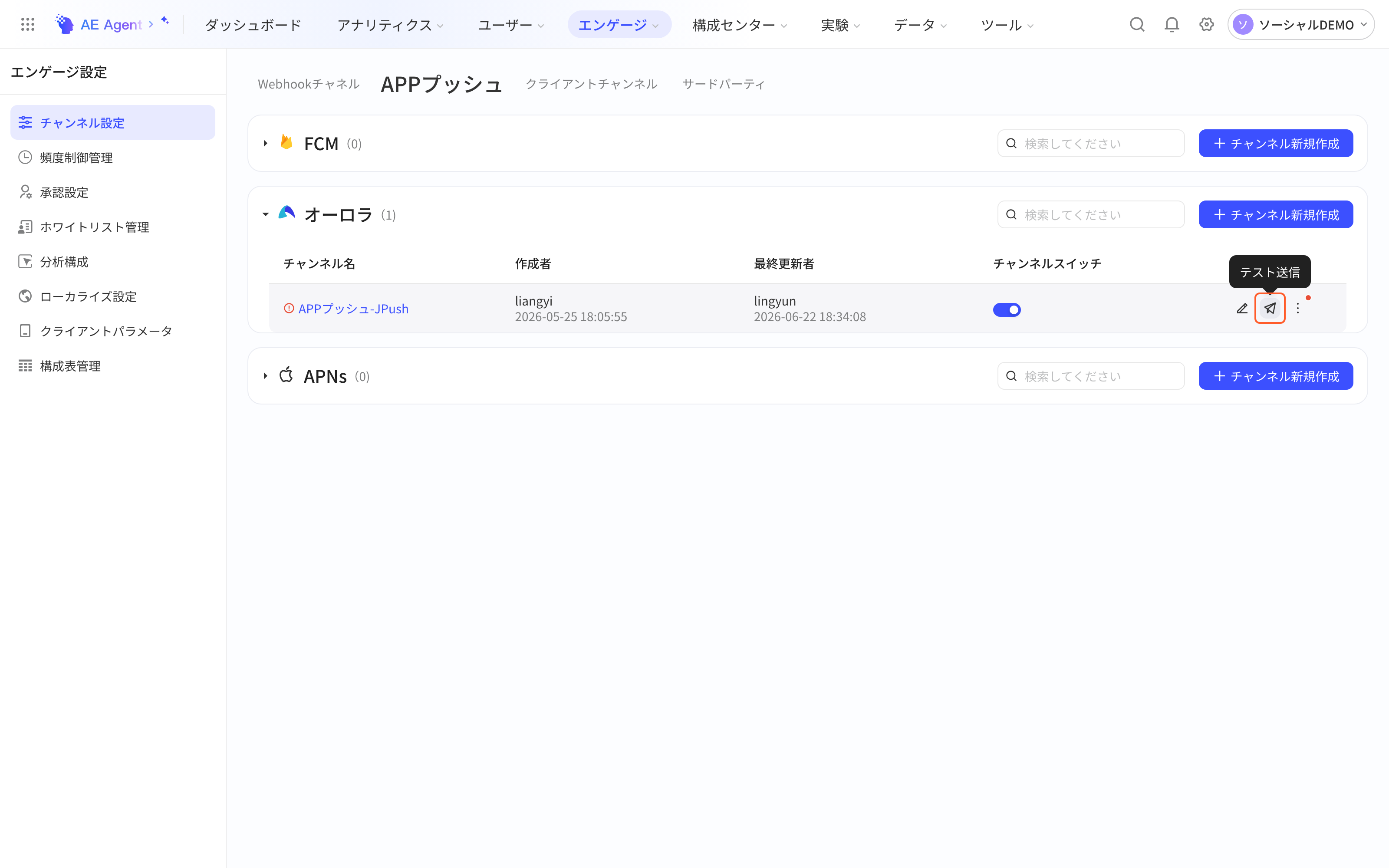Open 分析構成 in the sidebar
The image size is (1389, 868).
pyautogui.click(x=112, y=262)
